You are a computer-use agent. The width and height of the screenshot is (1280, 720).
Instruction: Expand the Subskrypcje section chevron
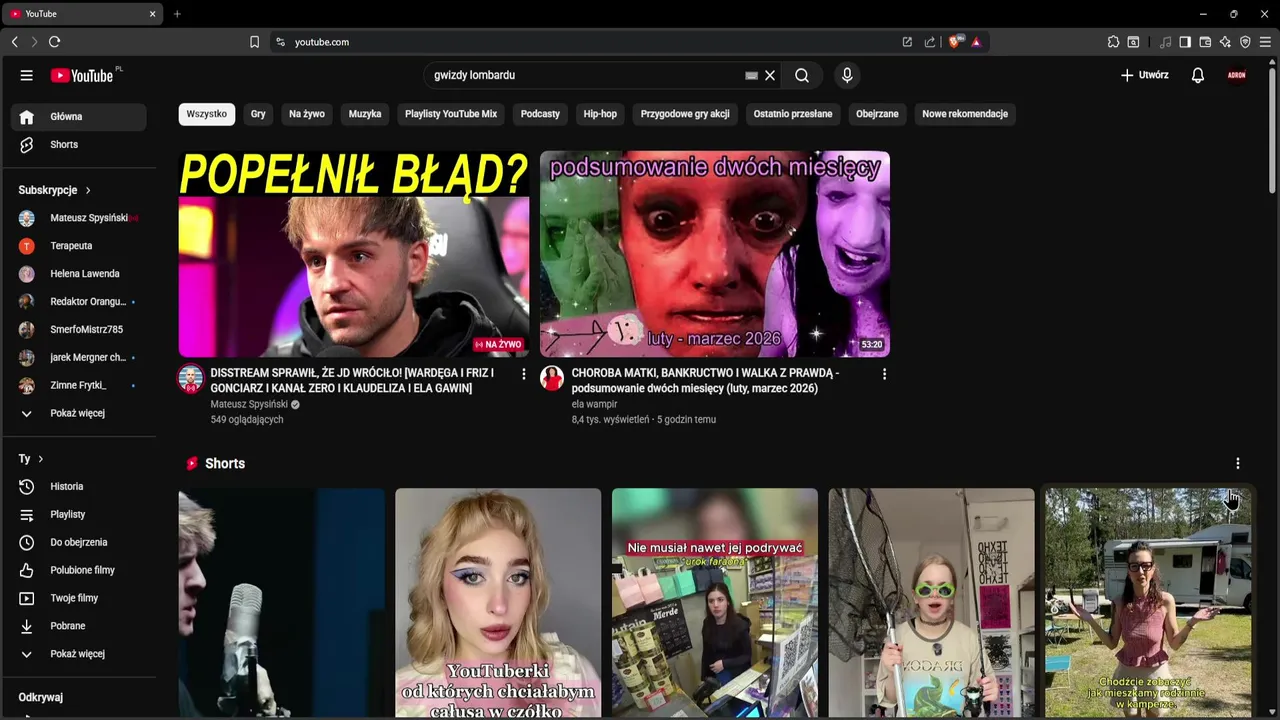click(88, 190)
